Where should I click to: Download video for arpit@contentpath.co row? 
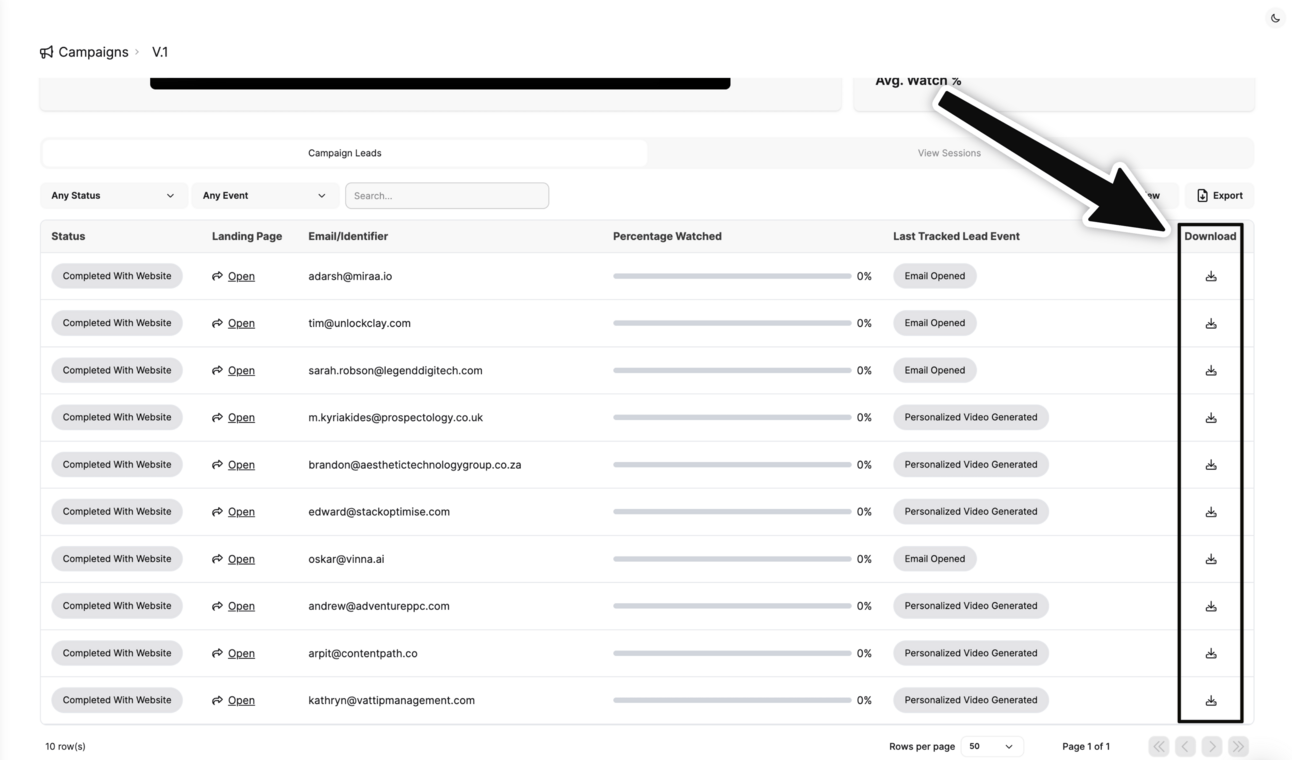click(1210, 653)
